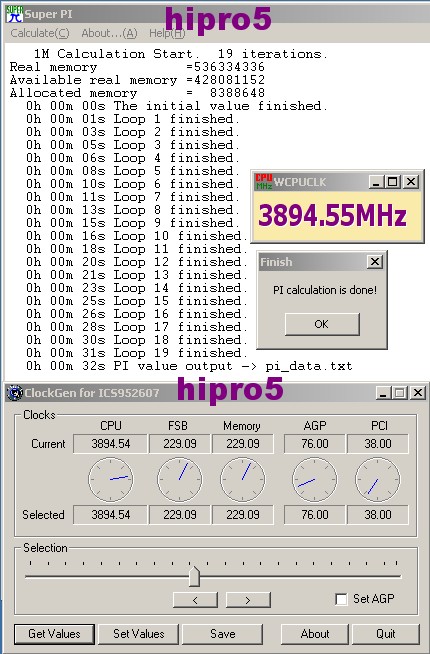The image size is (430, 654).
Task: Confirm the Finish dialog with OK
Action: point(322,324)
